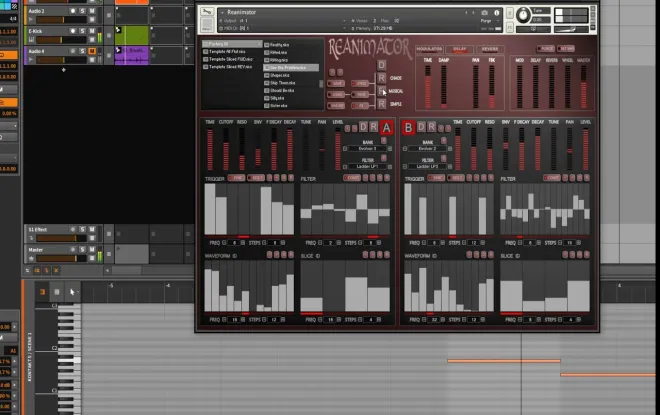Solo the E-Kick track
The image size is (660, 415).
pyautogui.click(x=82, y=31)
